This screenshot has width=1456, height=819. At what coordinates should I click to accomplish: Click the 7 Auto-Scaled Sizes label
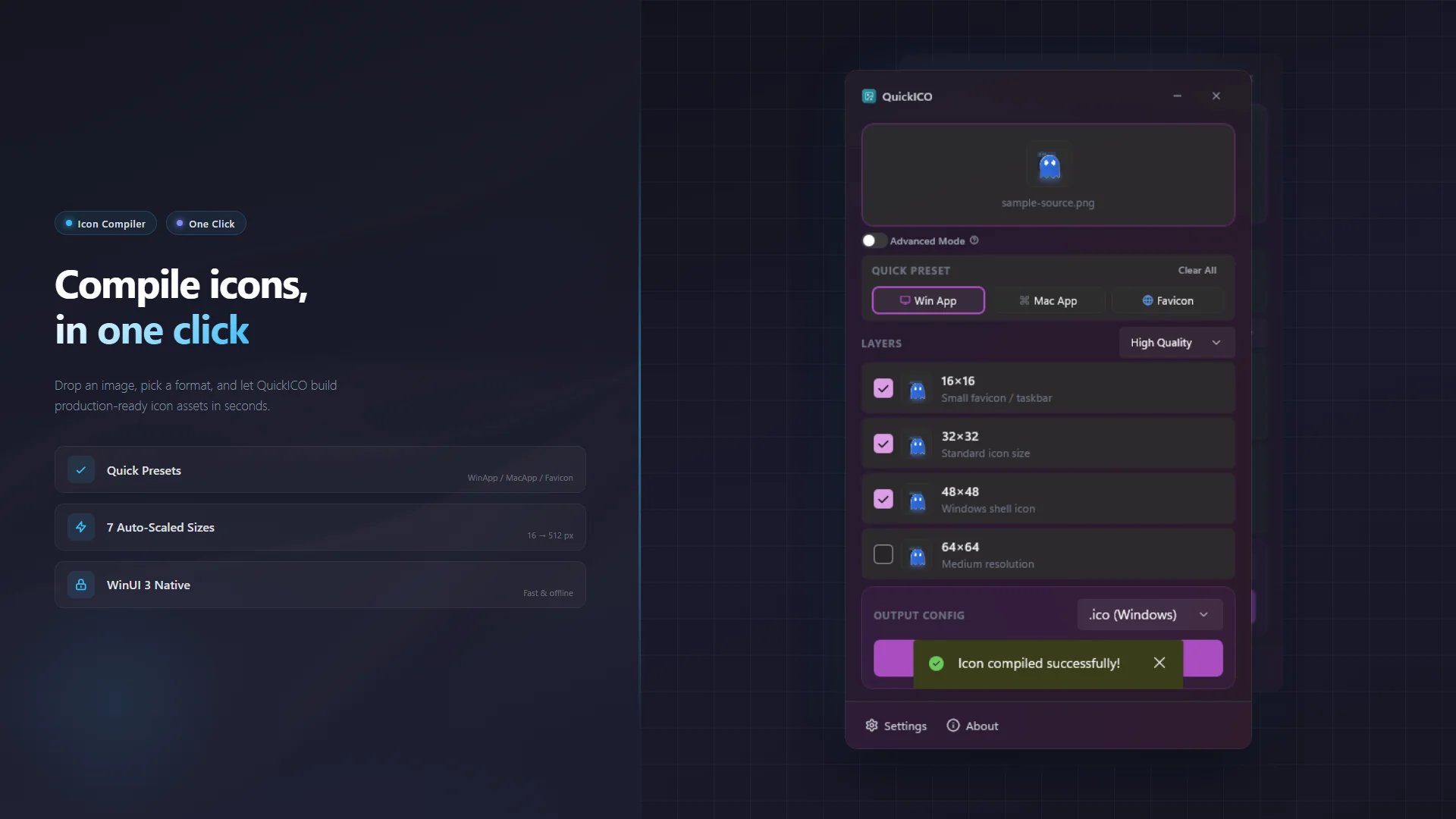point(161,527)
